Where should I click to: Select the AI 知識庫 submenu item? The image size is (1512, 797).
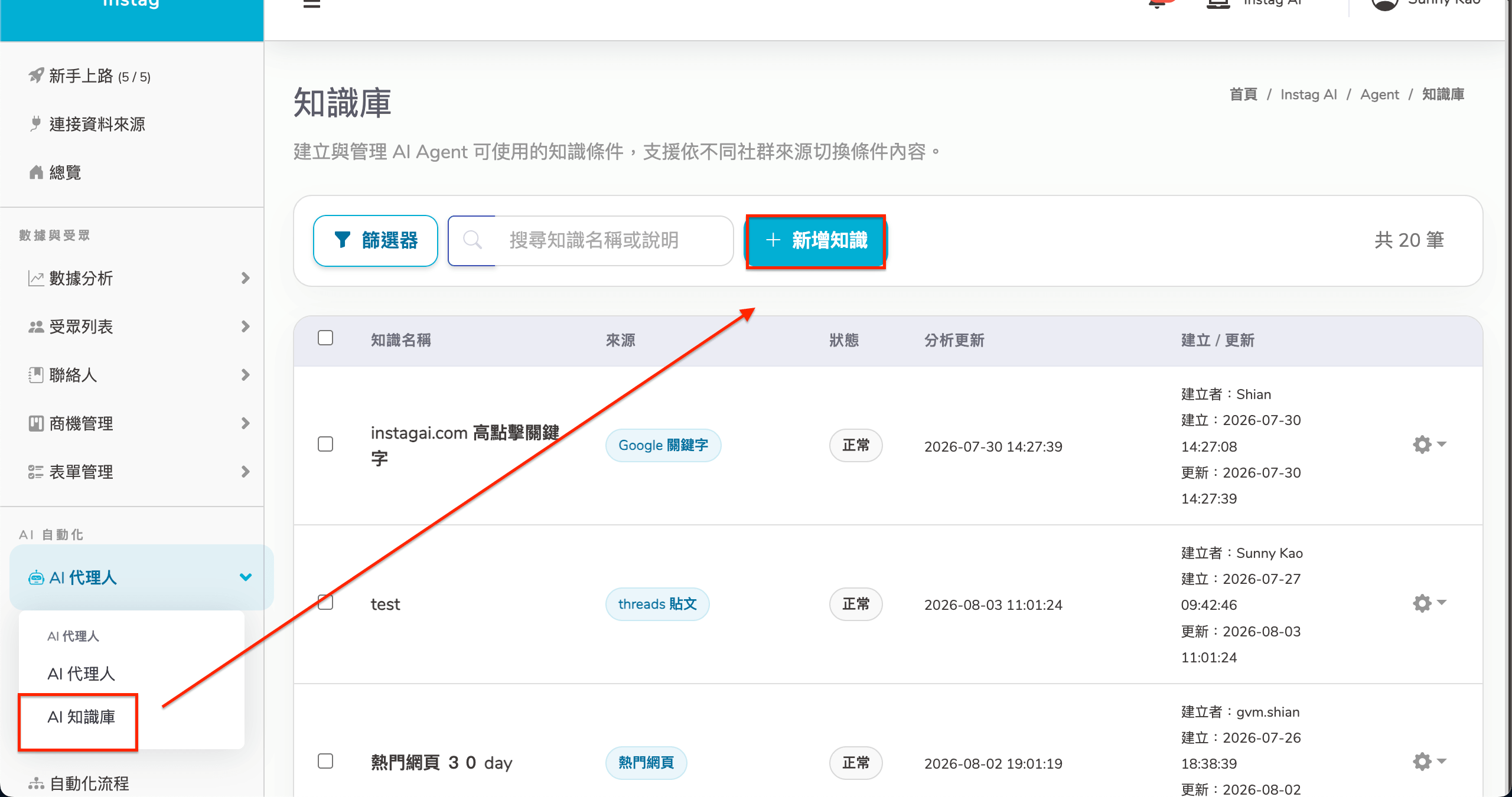[x=81, y=717]
